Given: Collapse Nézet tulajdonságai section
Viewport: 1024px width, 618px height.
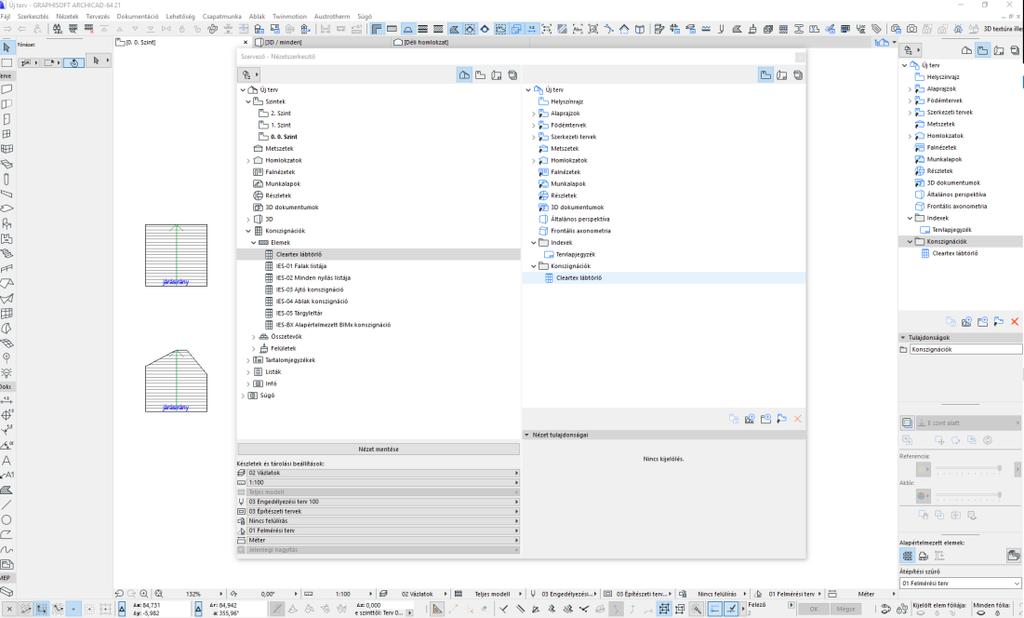Looking at the screenshot, I should [x=527, y=434].
